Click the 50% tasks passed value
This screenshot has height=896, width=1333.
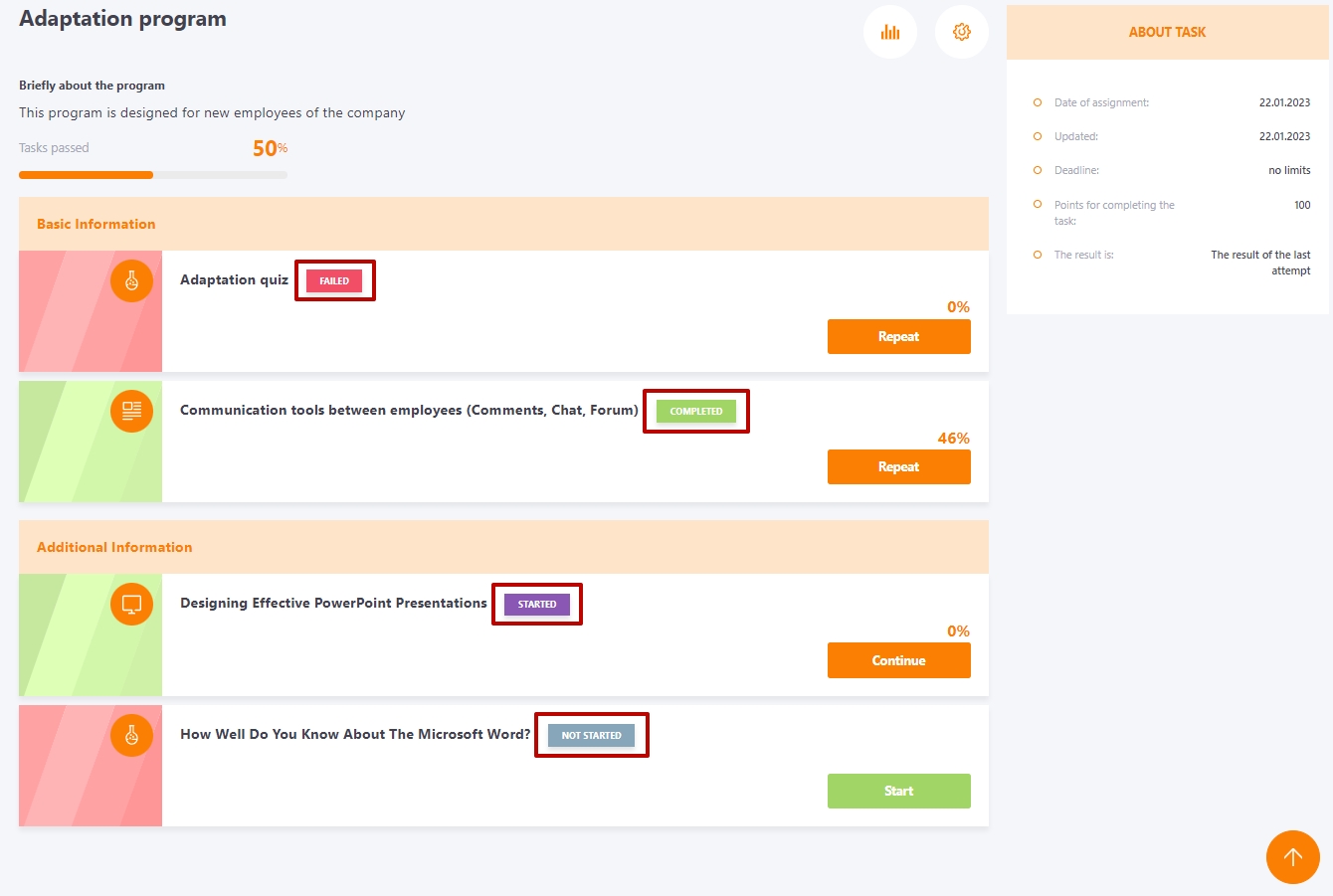tap(270, 148)
